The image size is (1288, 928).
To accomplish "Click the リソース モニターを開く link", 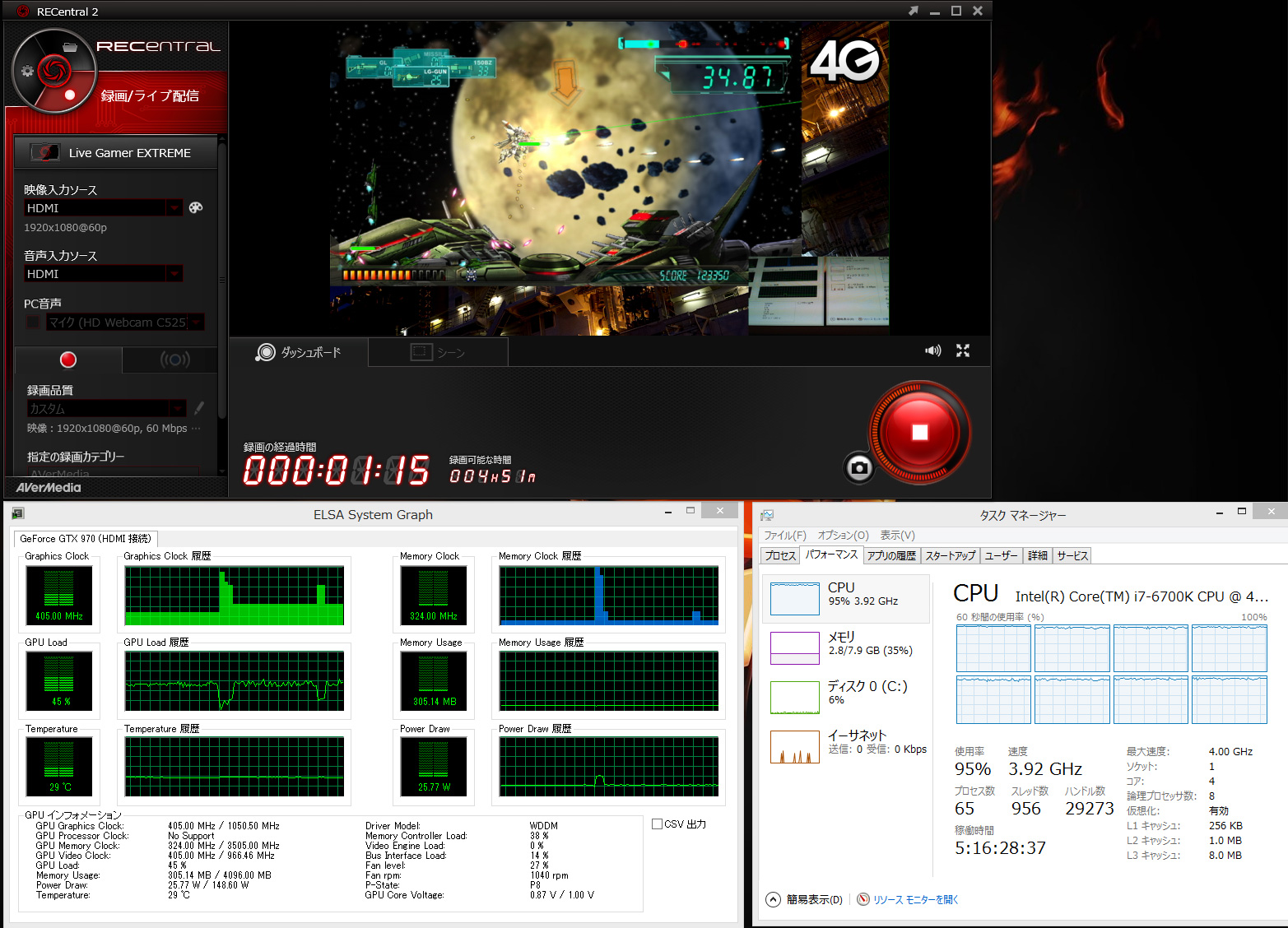I will pyautogui.click(x=915, y=899).
